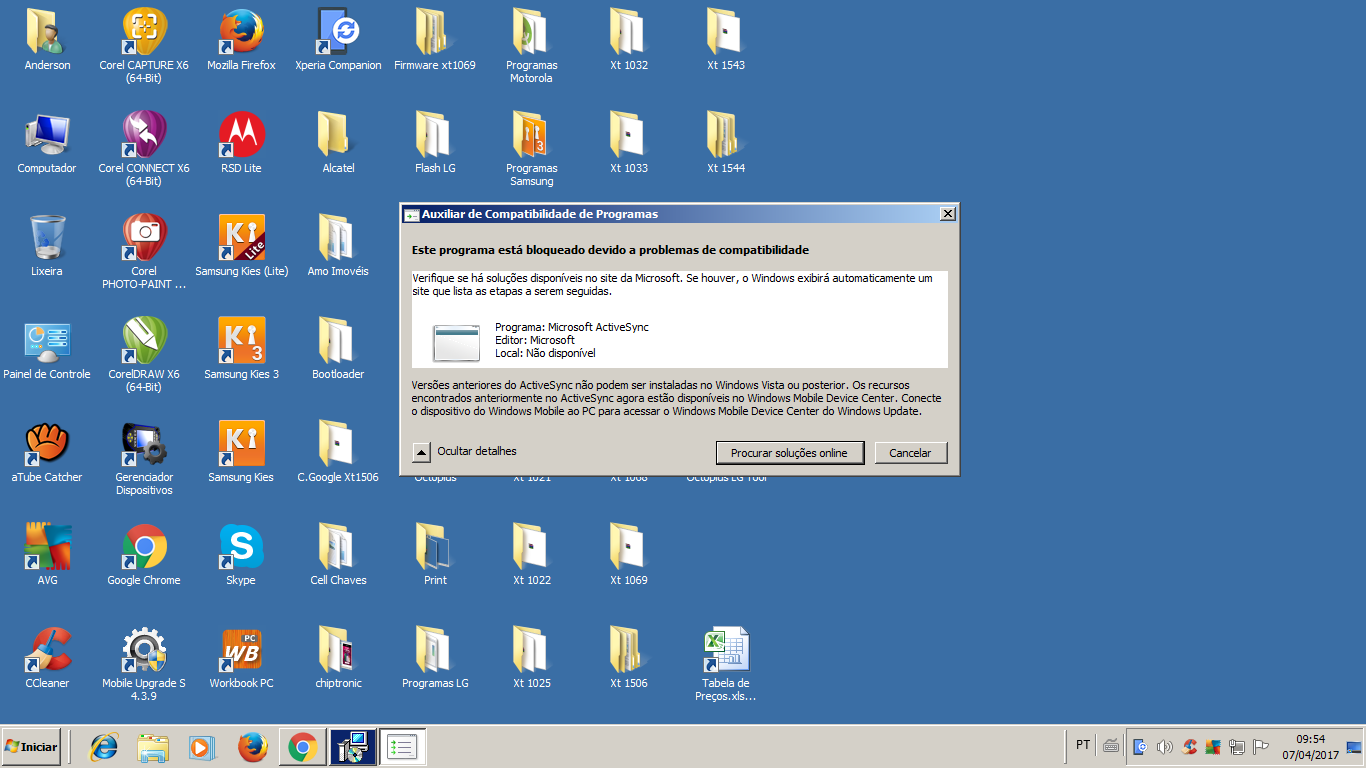Open Xt 1544 folder
This screenshot has width=1366, height=768.
click(726, 143)
